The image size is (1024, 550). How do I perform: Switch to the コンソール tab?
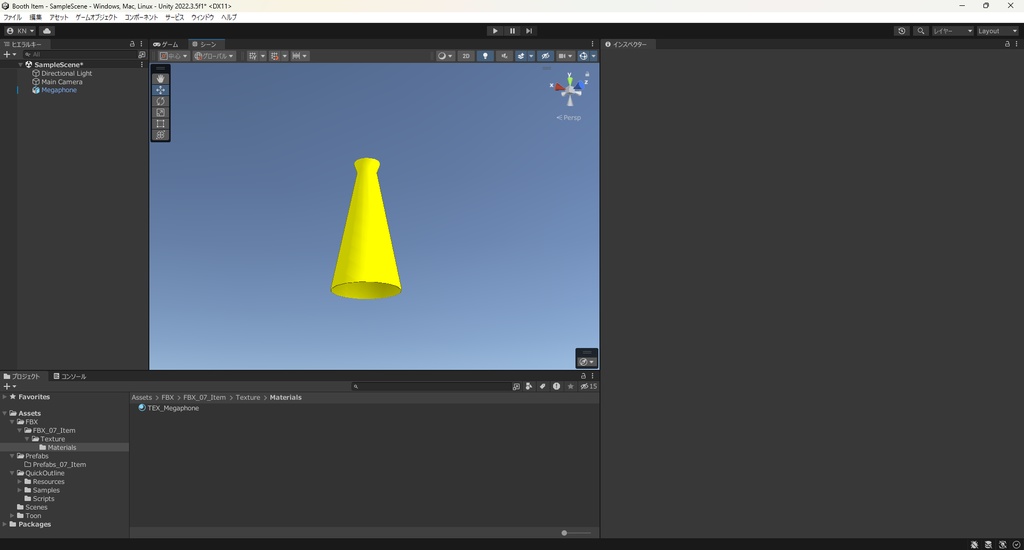coord(70,376)
